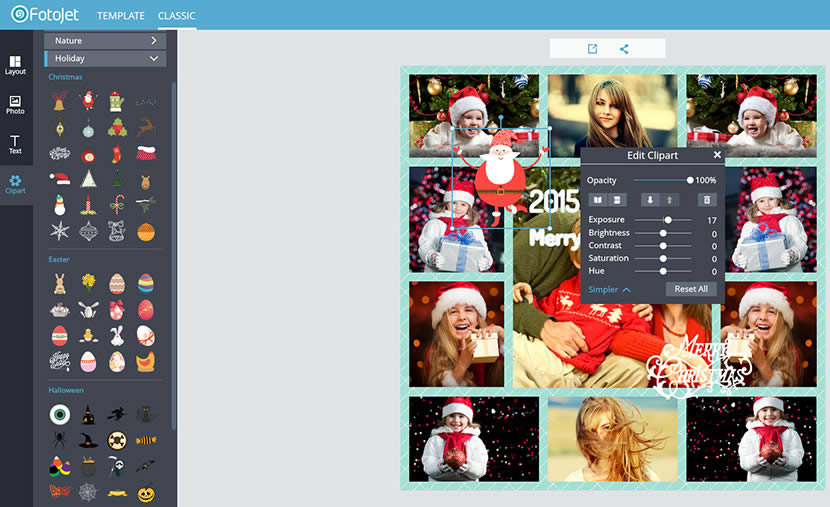Add the haunted house clipart
Viewport: 830px width, 507px height.
coord(88,415)
